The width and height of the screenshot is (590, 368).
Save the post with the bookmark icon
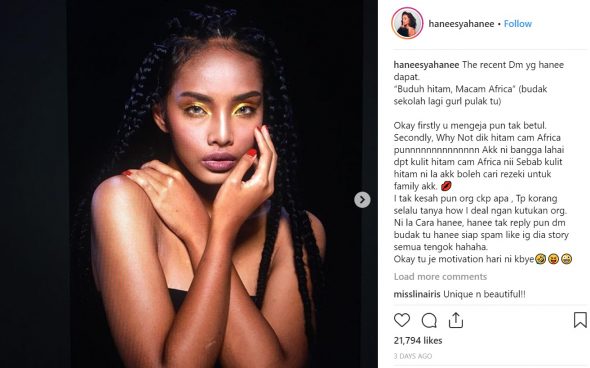coord(580,320)
